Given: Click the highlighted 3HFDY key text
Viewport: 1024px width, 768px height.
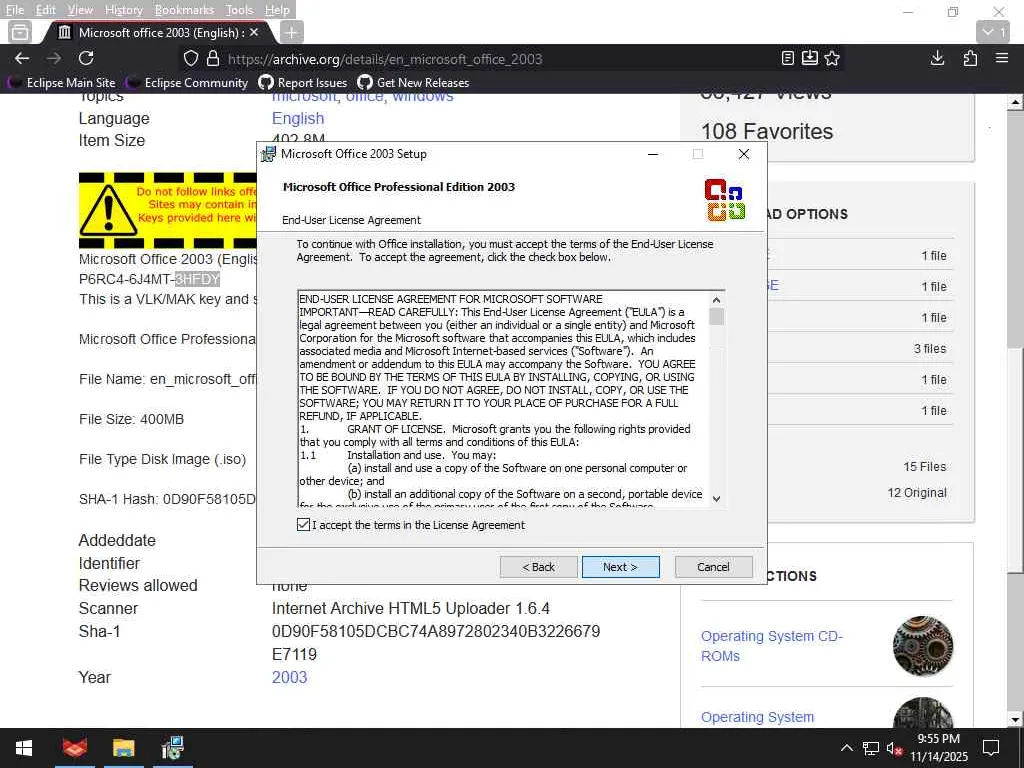Looking at the screenshot, I should (197, 280).
